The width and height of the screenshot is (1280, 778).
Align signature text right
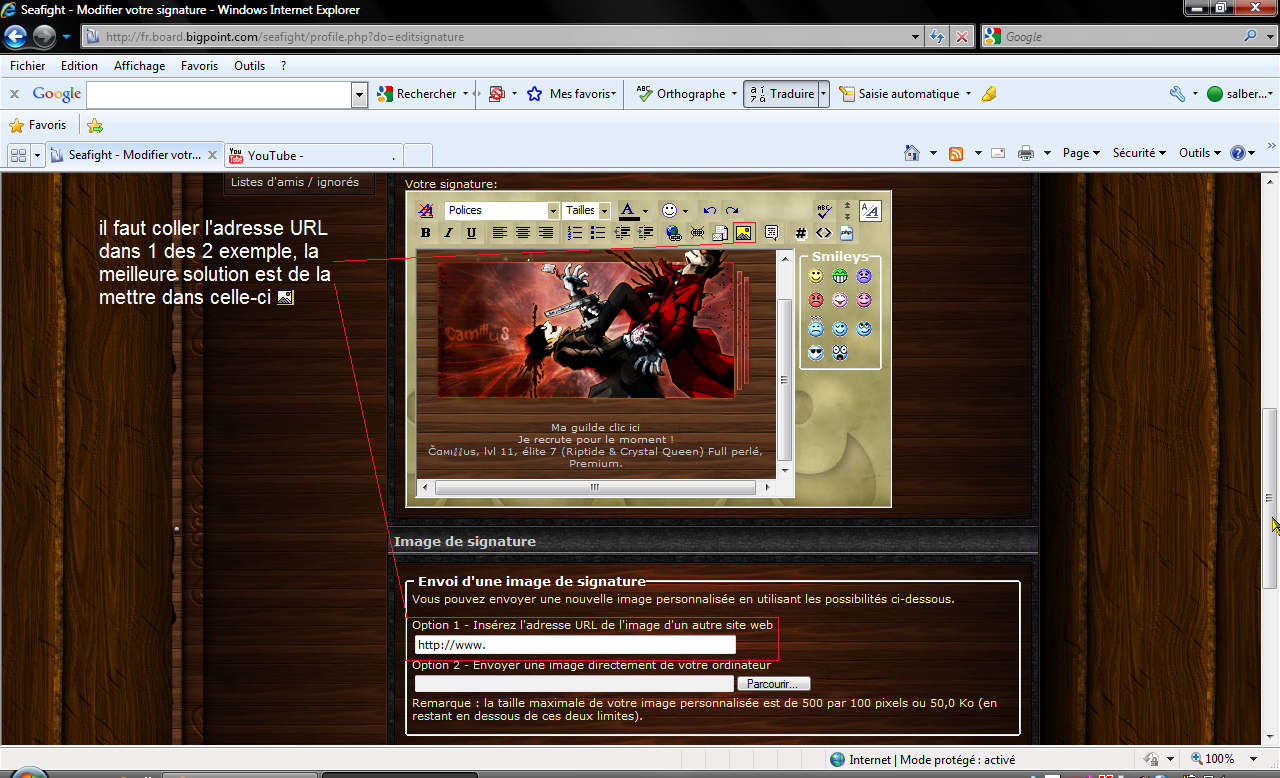click(x=545, y=233)
